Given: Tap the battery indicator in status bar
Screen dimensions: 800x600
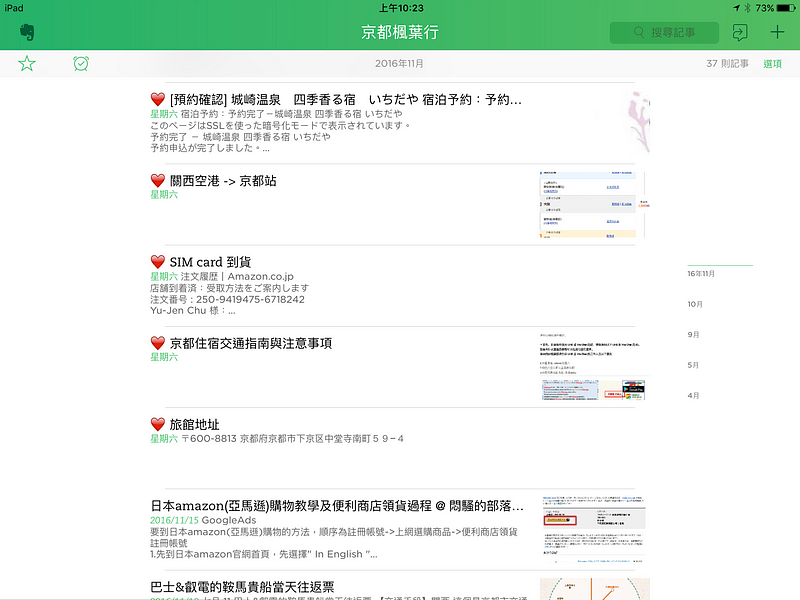Looking at the screenshot, I should [x=785, y=7].
